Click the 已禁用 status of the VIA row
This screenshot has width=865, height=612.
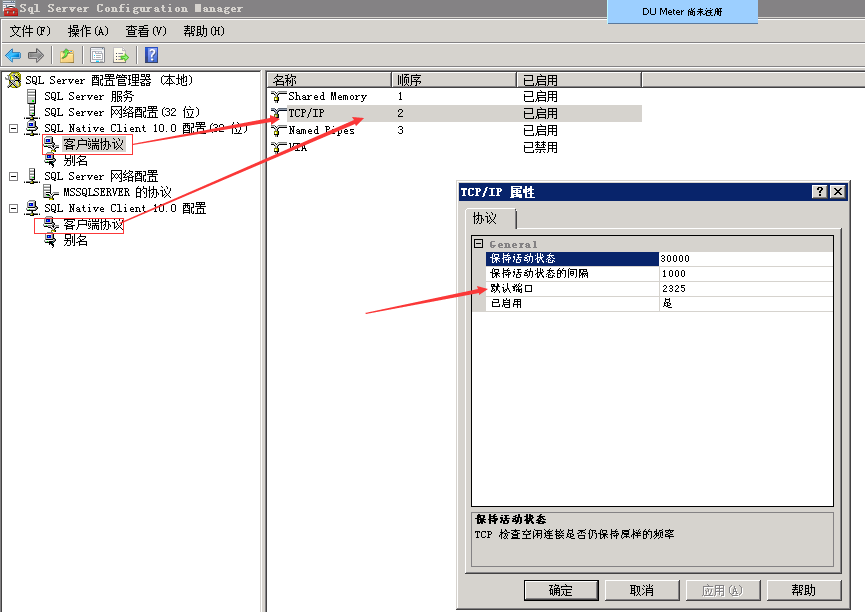540,148
